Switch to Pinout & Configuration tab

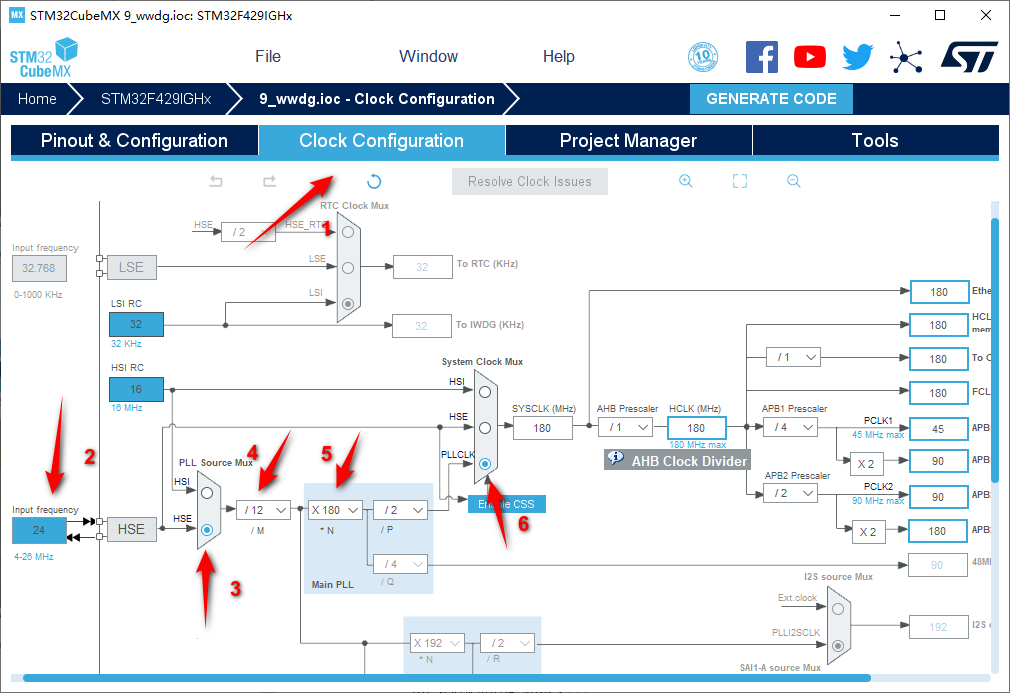click(x=134, y=141)
